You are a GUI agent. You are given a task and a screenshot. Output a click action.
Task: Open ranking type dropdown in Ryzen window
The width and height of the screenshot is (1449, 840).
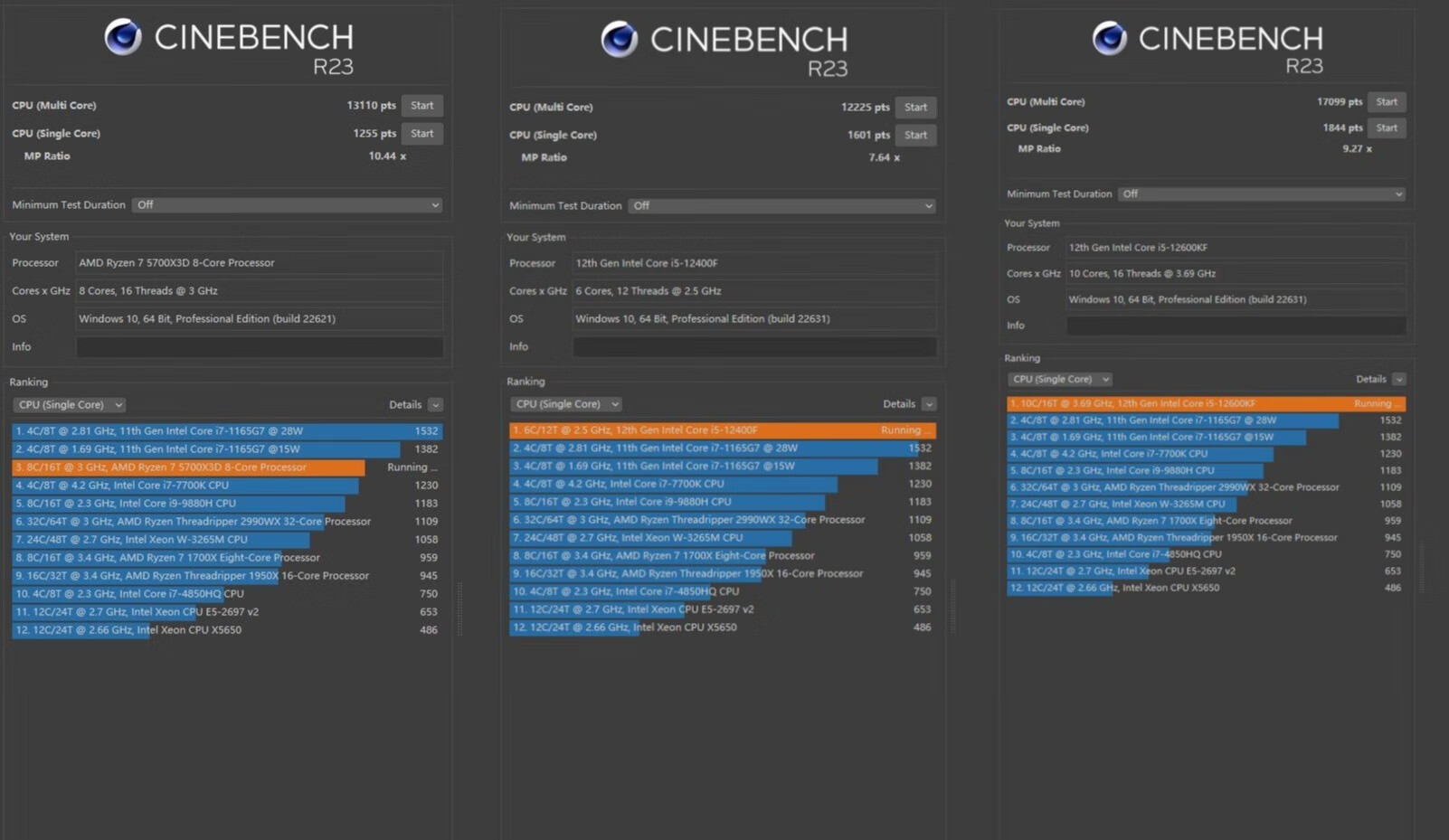pos(69,405)
